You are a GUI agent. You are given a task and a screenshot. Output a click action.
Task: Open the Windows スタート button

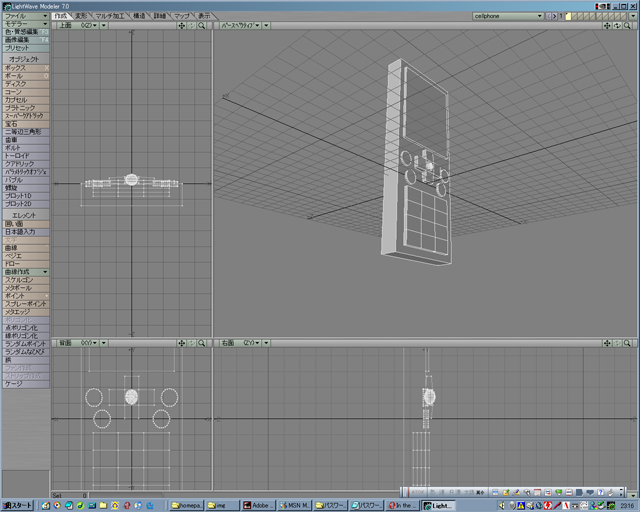18,505
